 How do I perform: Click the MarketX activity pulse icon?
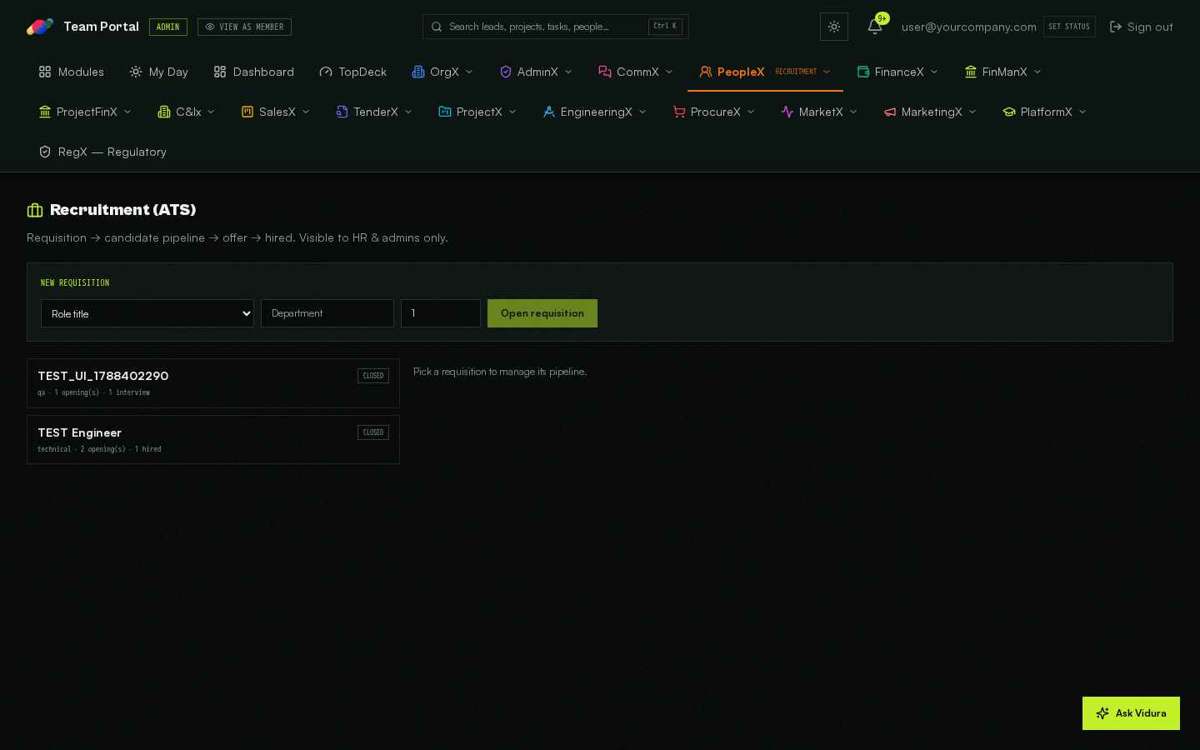(787, 112)
